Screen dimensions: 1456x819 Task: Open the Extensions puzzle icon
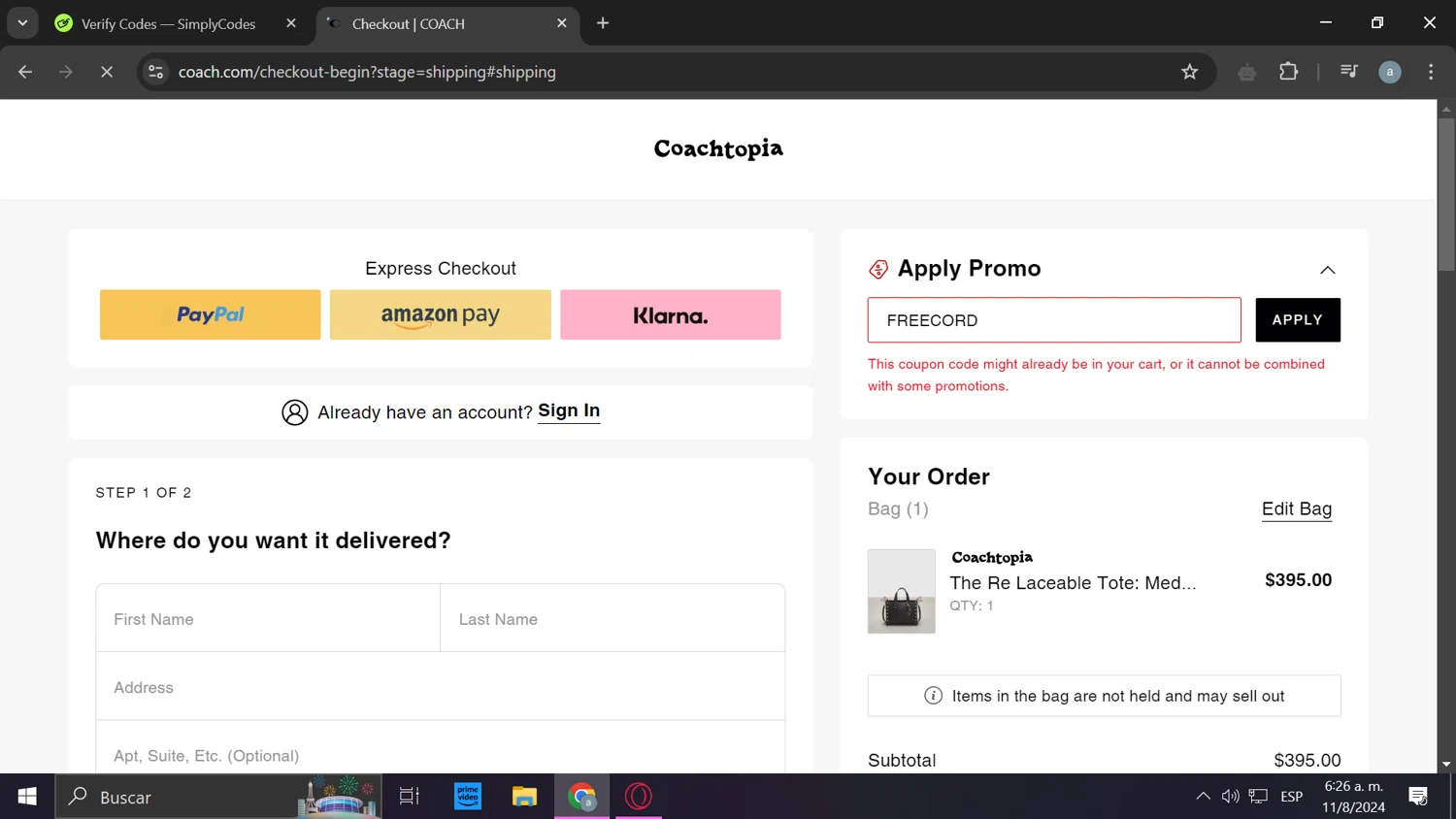1289,72
